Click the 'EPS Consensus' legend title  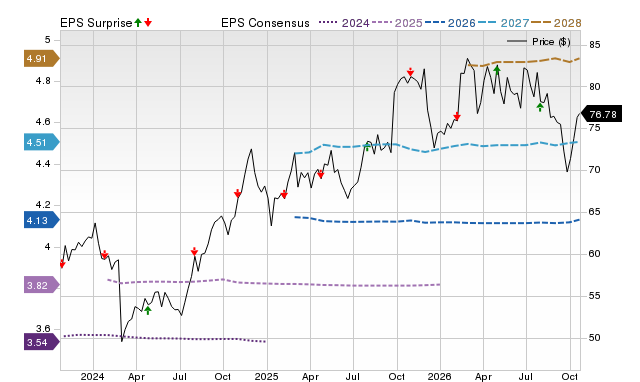(x=265, y=23)
